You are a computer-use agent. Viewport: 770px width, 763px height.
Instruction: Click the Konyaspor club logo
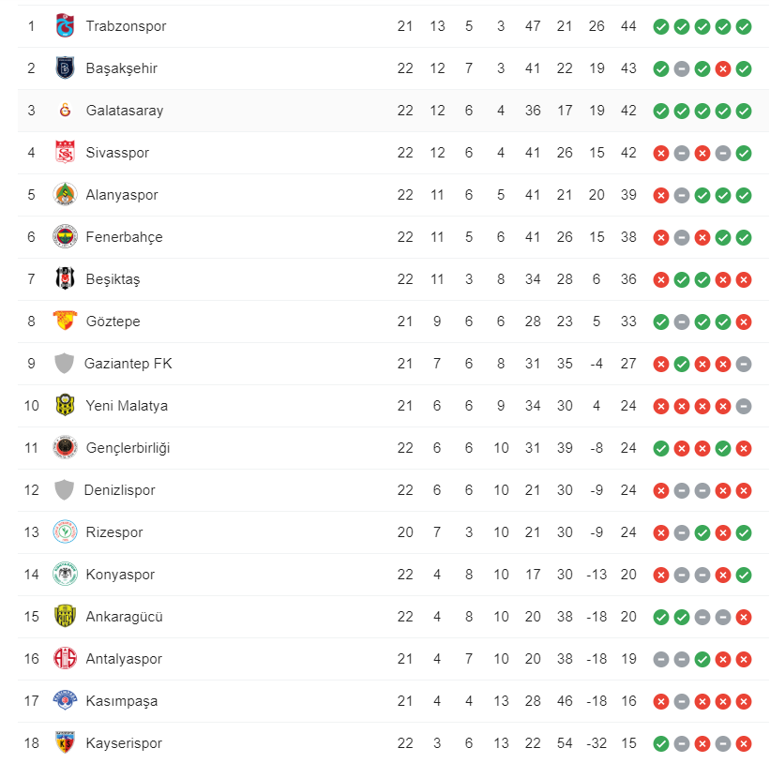pos(65,574)
